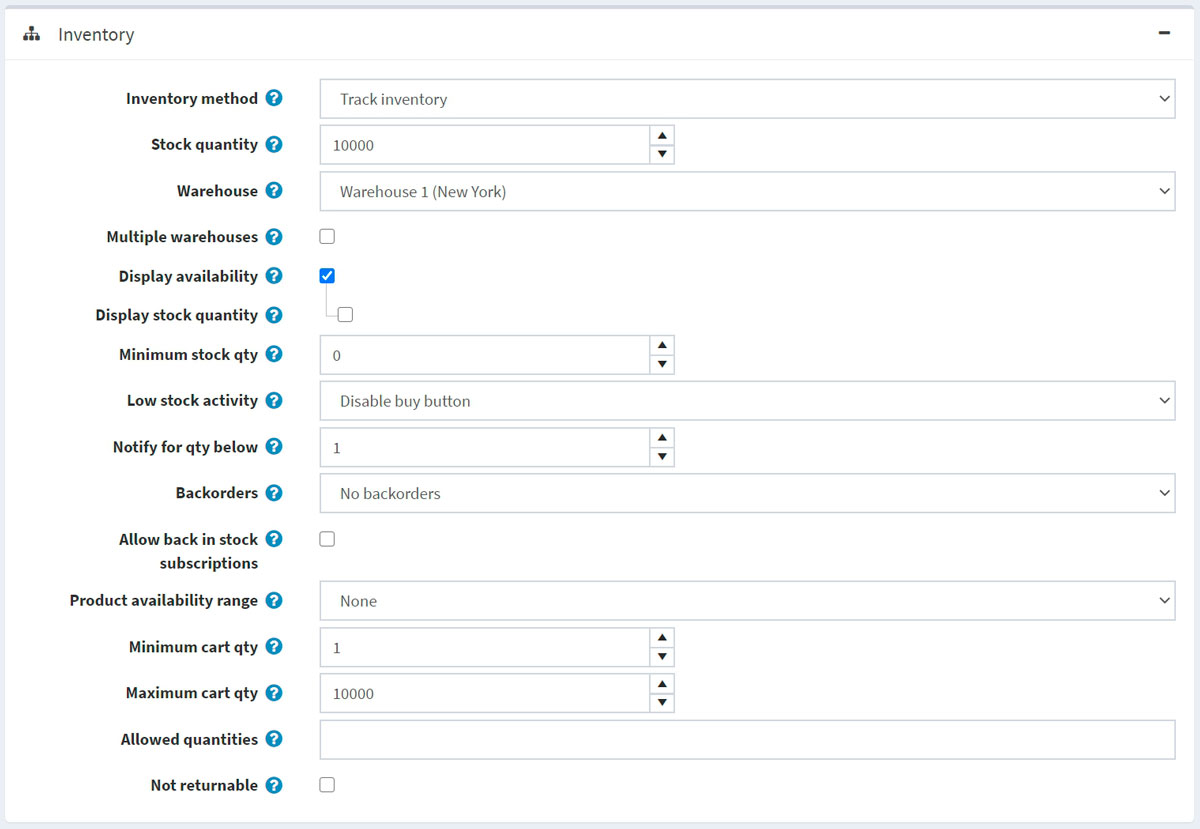Click the Backorders help icon
This screenshot has width=1200, height=829.
click(x=274, y=493)
